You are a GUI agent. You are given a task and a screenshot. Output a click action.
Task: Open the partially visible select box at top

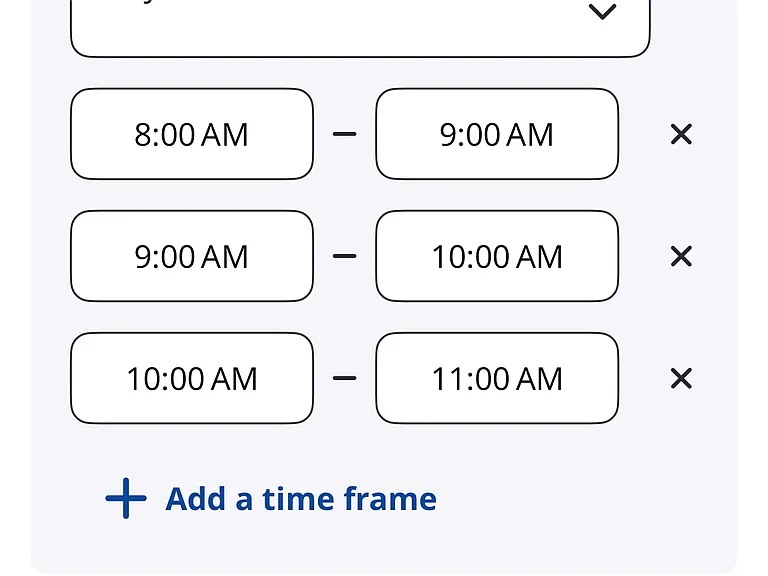tap(360, 28)
